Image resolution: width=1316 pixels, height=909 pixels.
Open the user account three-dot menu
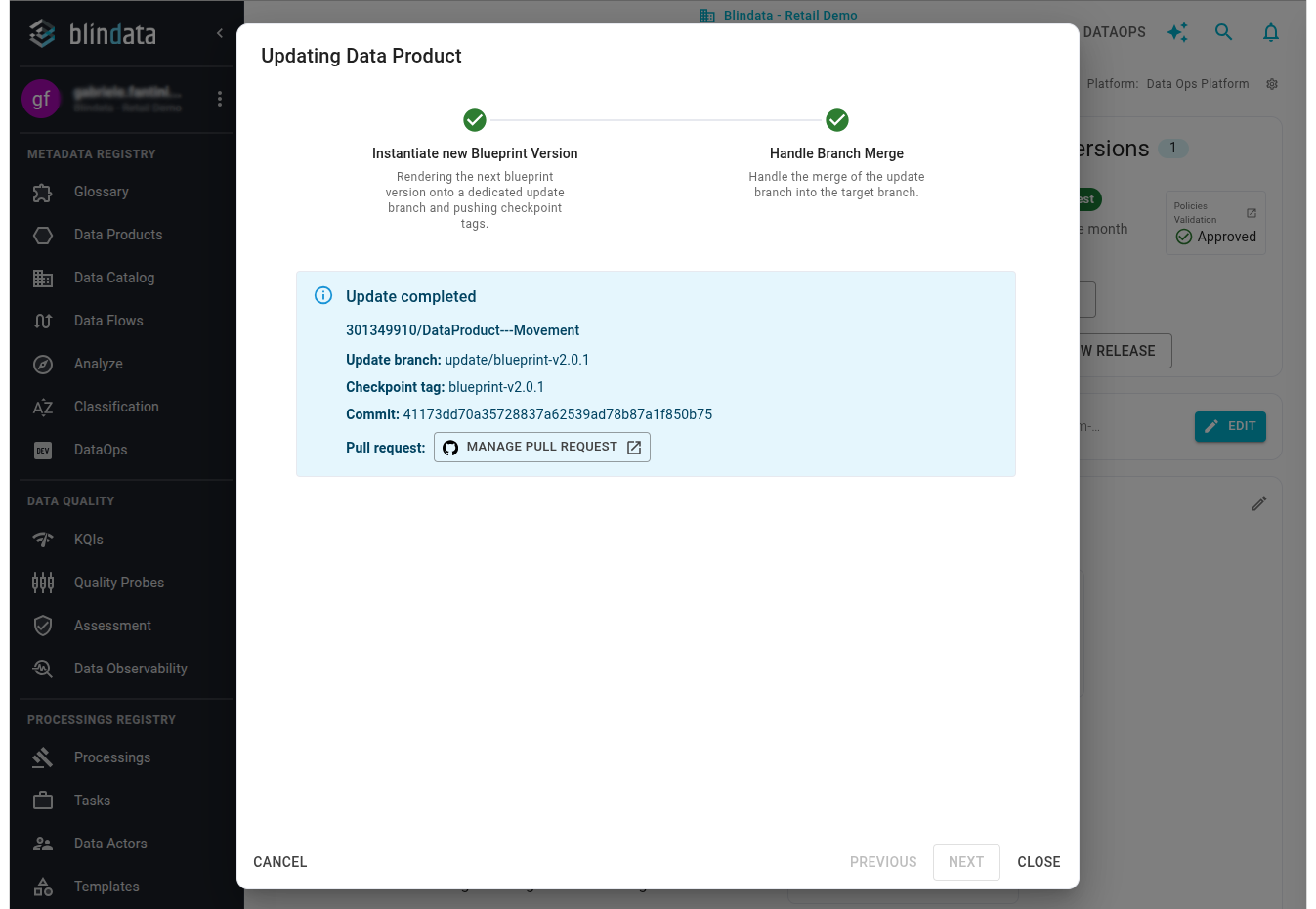pos(220,99)
